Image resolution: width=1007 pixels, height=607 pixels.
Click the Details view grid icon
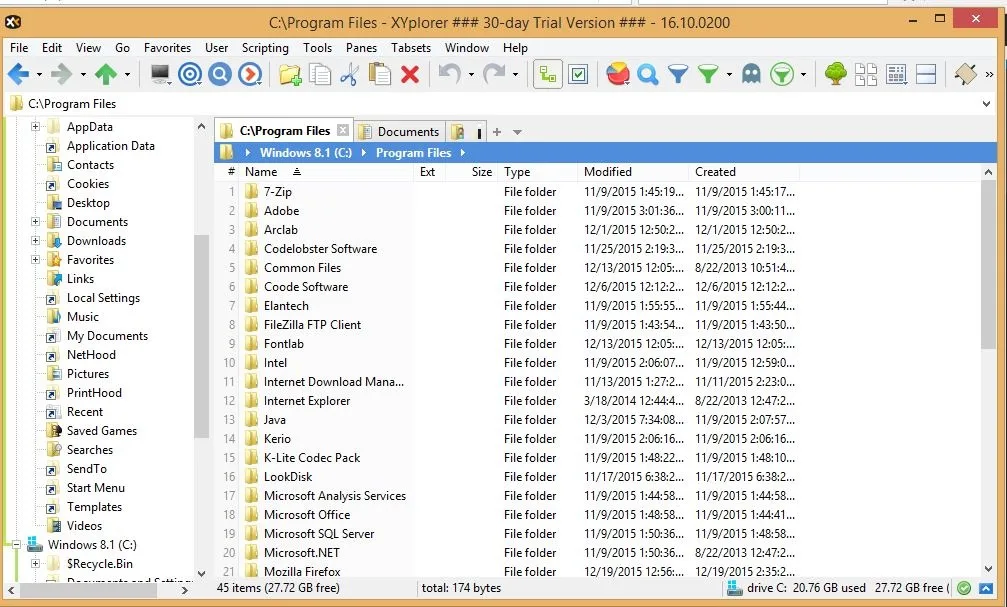pyautogui.click(x=896, y=75)
